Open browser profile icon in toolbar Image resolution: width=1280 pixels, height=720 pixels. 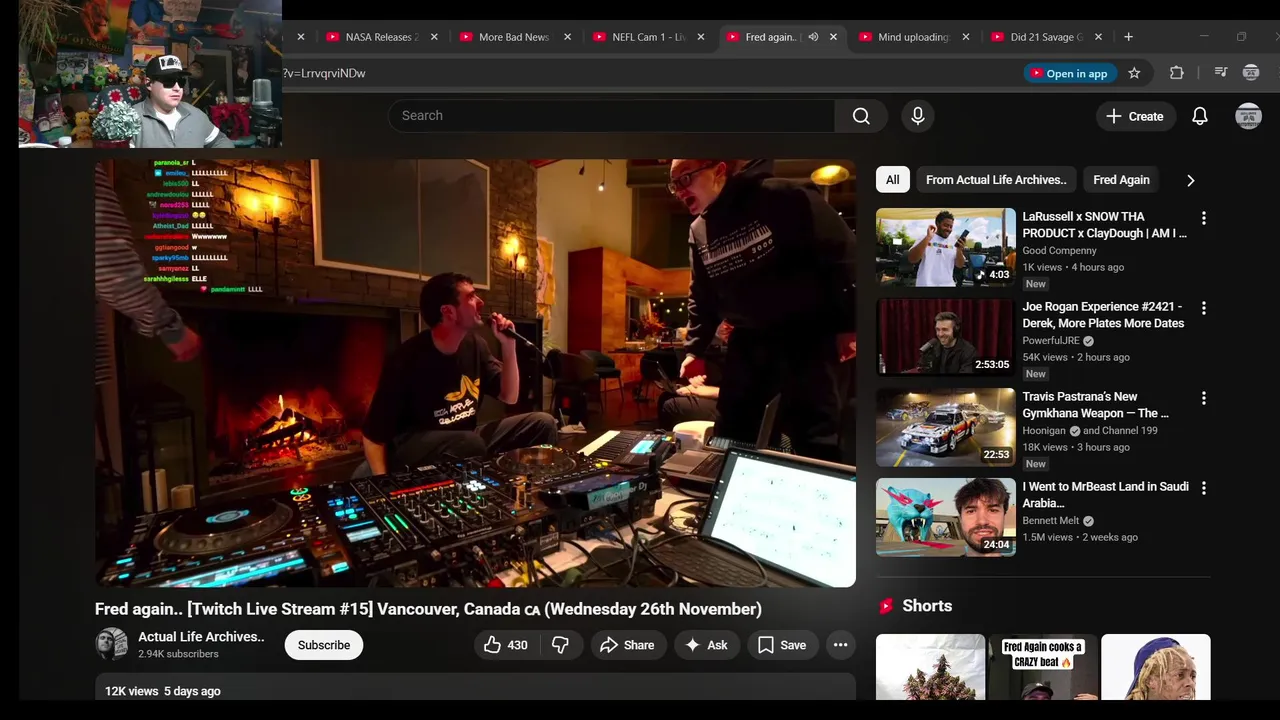(1250, 73)
